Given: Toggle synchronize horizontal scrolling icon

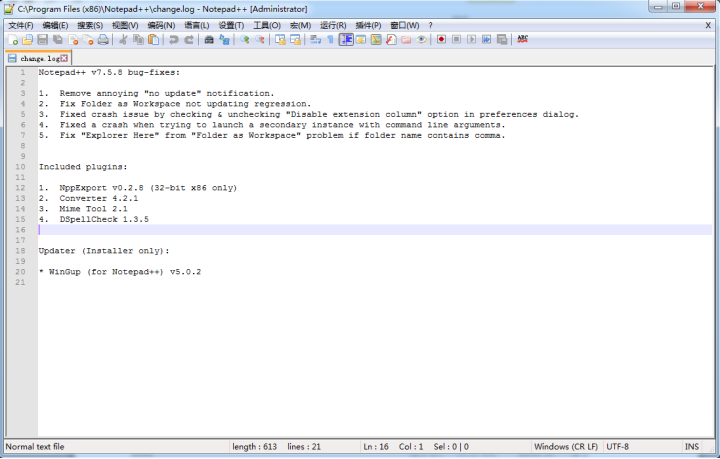Looking at the screenshot, I should [x=295, y=40].
